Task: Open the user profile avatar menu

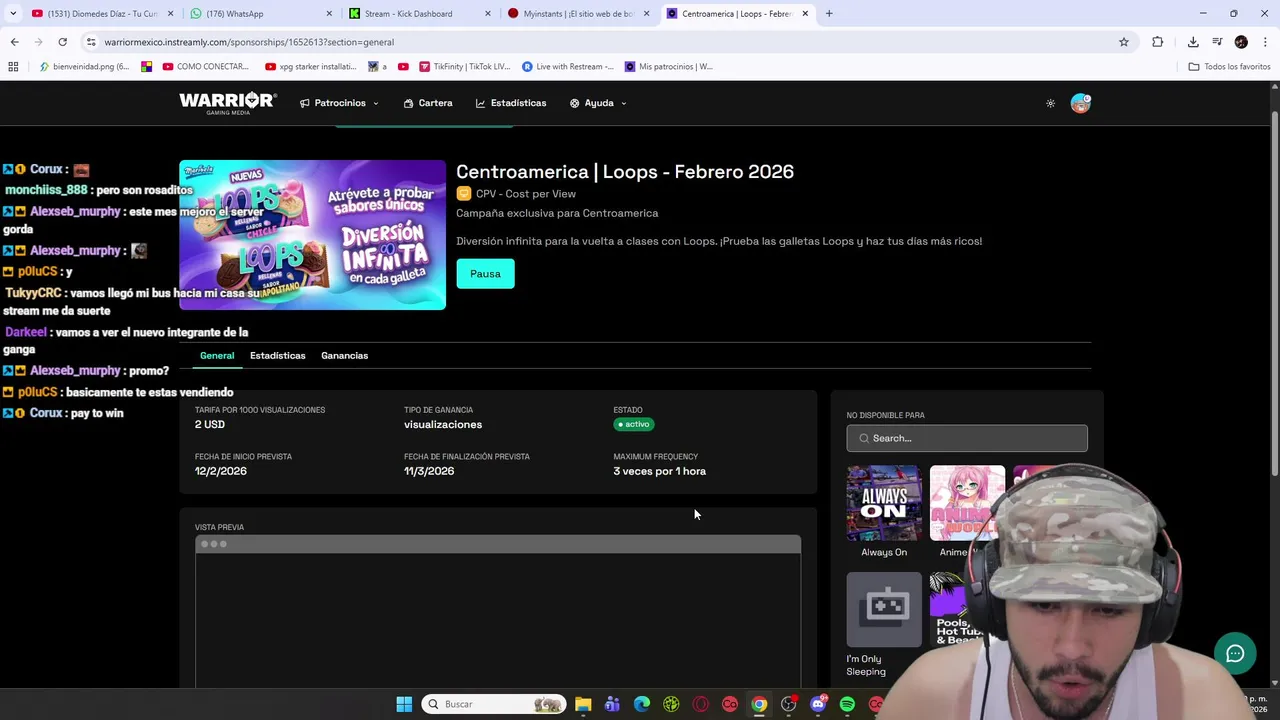Action: 1080,103
